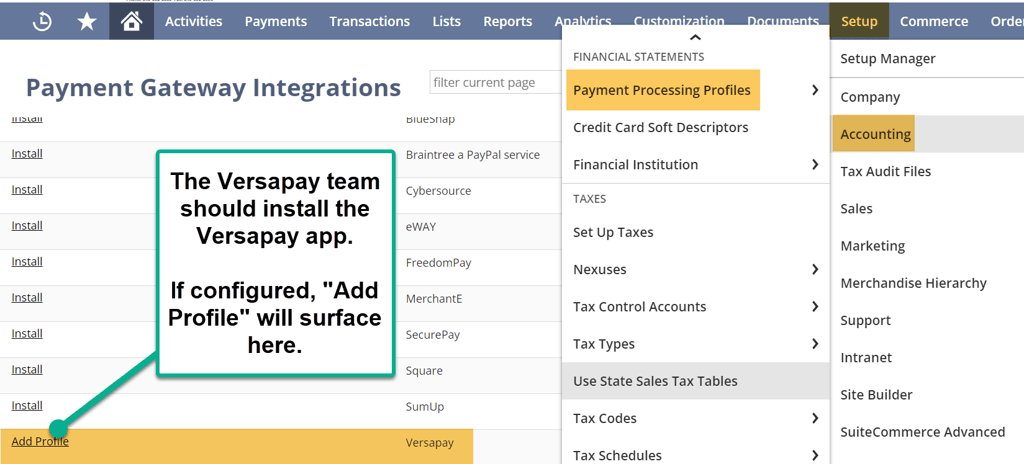Screen dimensions: 1024x464
Task: Open Setup Manager
Action: [888, 59]
